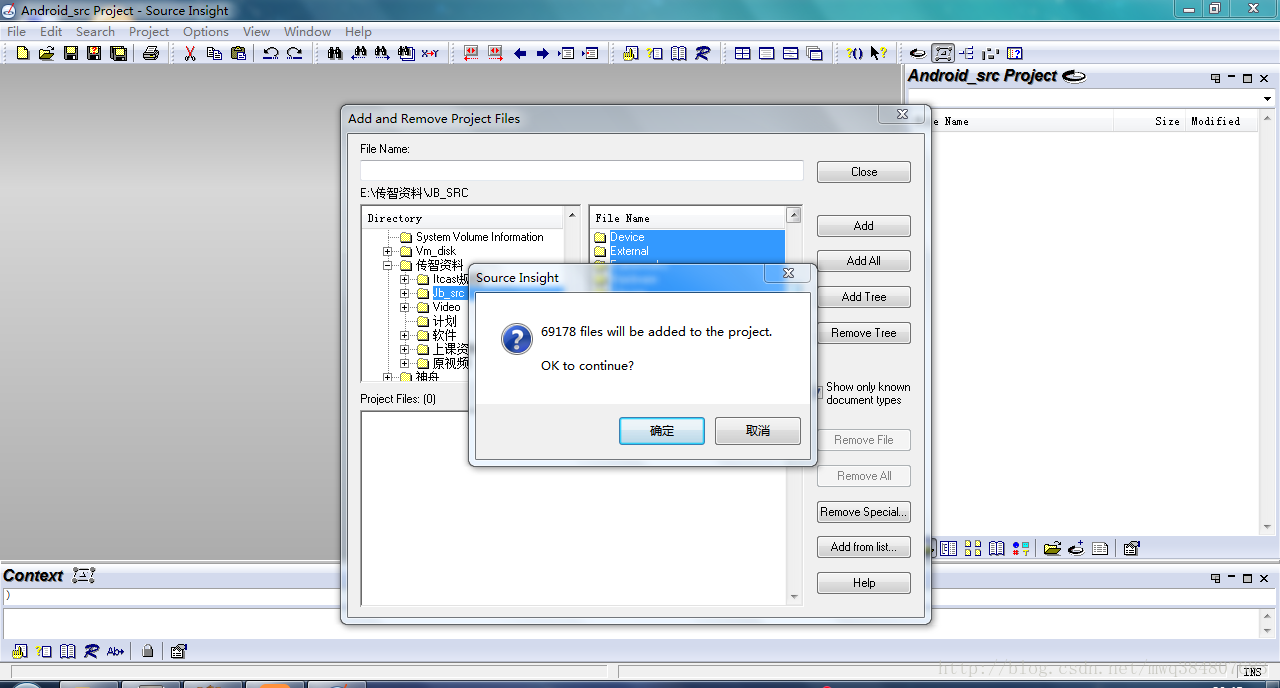Viewport: 1280px width, 688px height.
Task: Open the Options menu
Action: (x=206, y=31)
